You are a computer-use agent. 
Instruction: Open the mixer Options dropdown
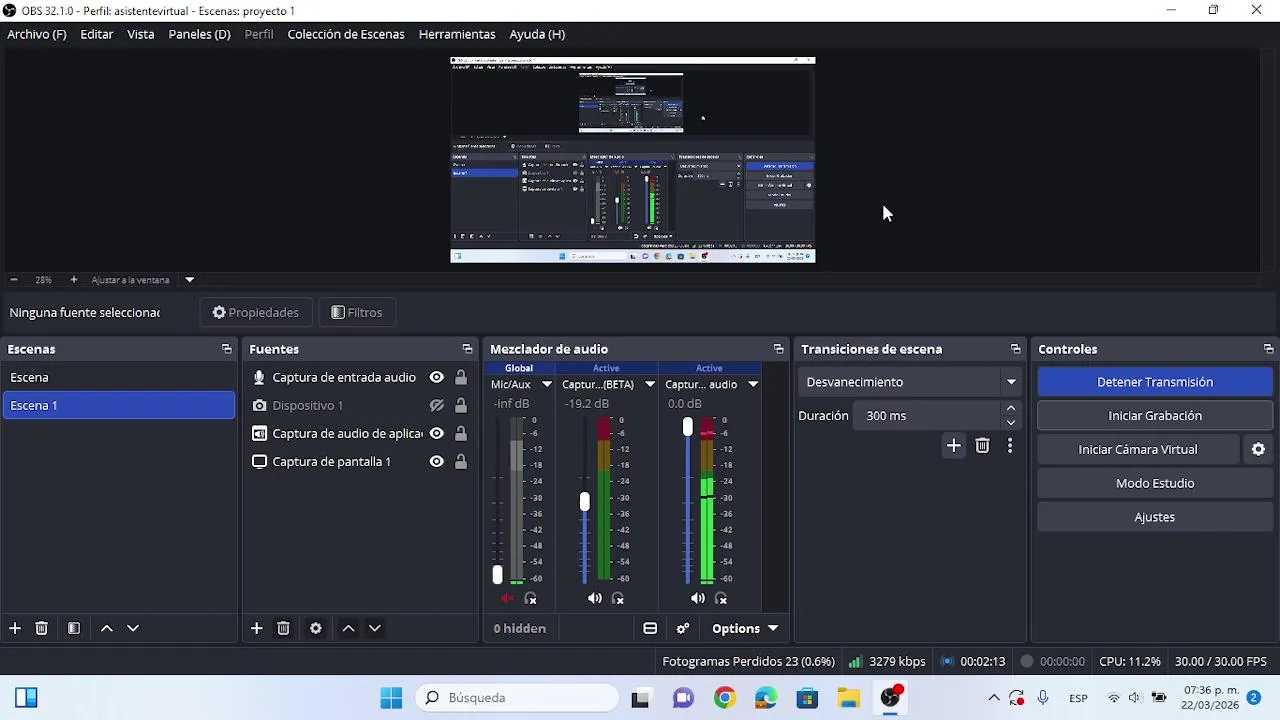745,629
